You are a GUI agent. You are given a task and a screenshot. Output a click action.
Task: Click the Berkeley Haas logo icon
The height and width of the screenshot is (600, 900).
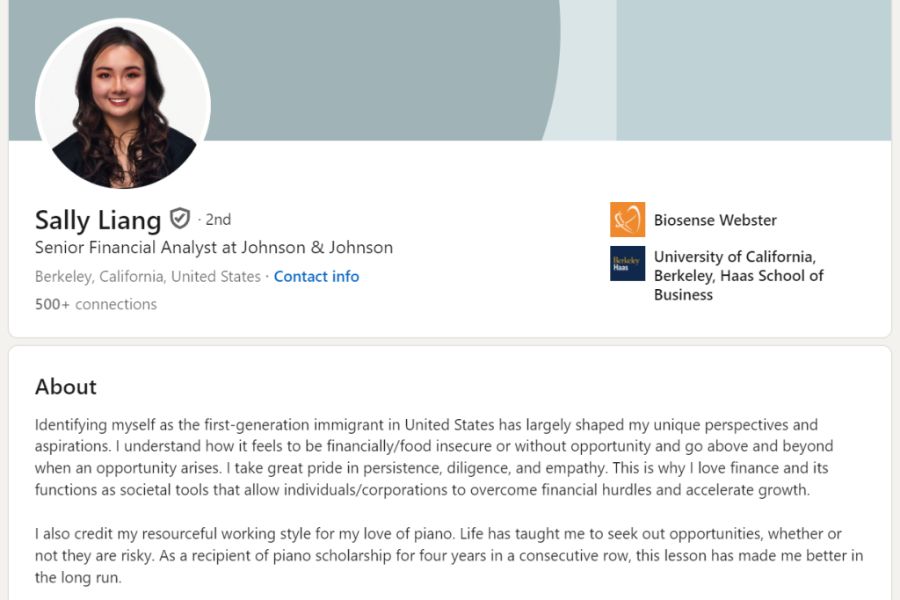[627, 264]
